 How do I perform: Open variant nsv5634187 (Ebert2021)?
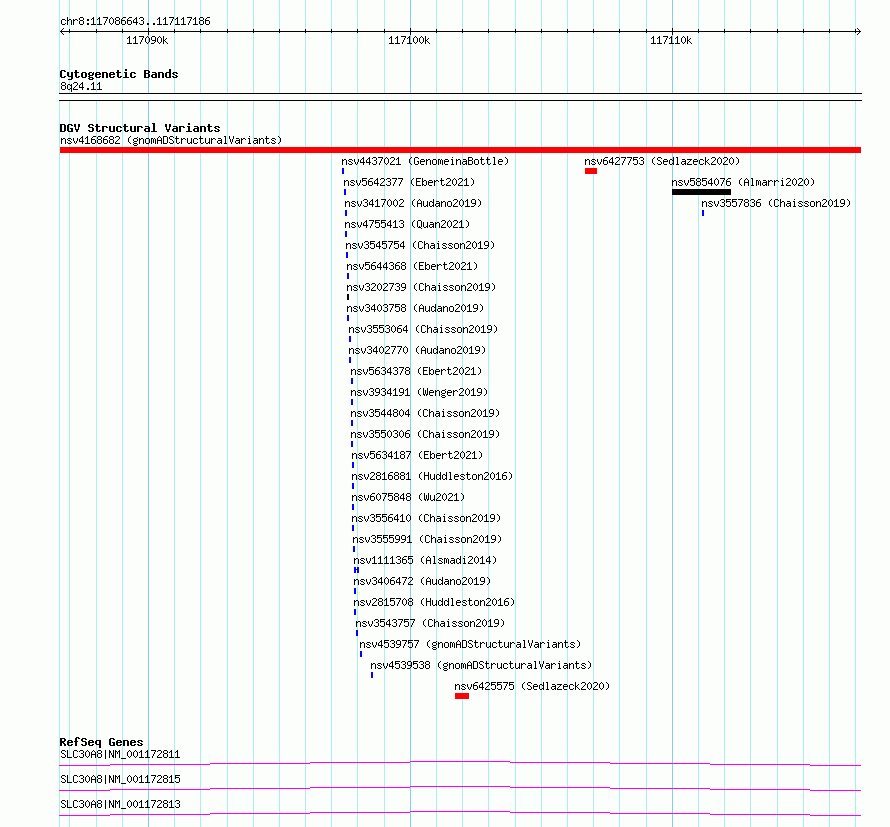[x=417, y=455]
